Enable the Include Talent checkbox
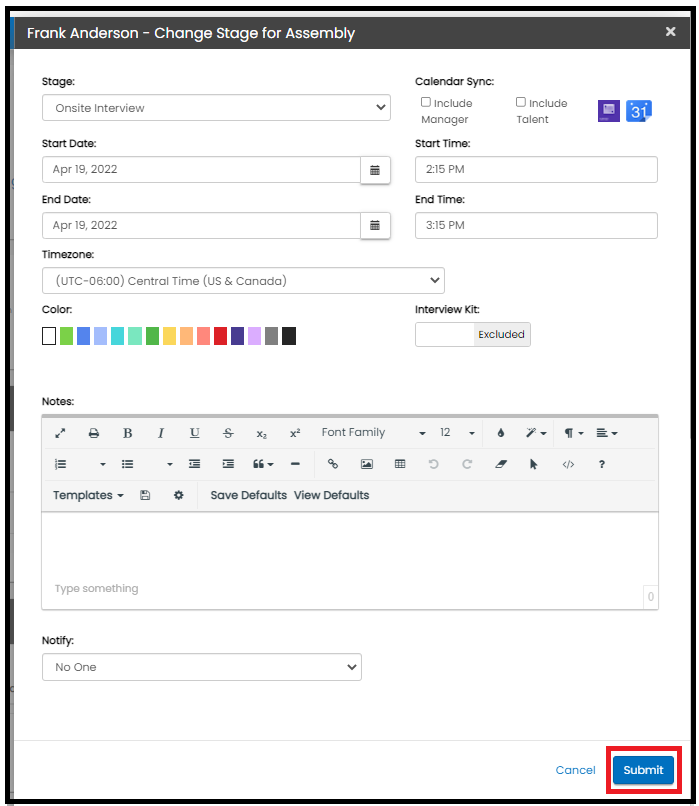The image size is (699, 806). 521,102
